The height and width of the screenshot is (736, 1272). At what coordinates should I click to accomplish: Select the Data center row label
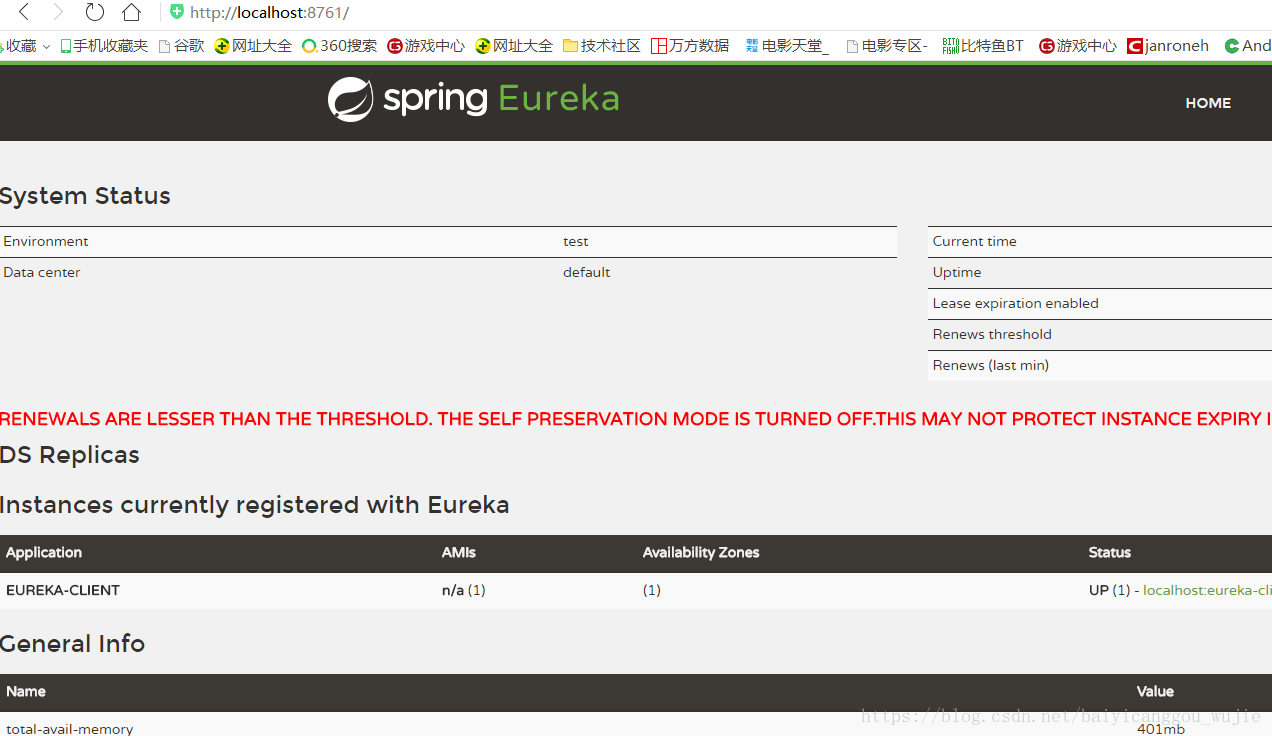pos(42,272)
